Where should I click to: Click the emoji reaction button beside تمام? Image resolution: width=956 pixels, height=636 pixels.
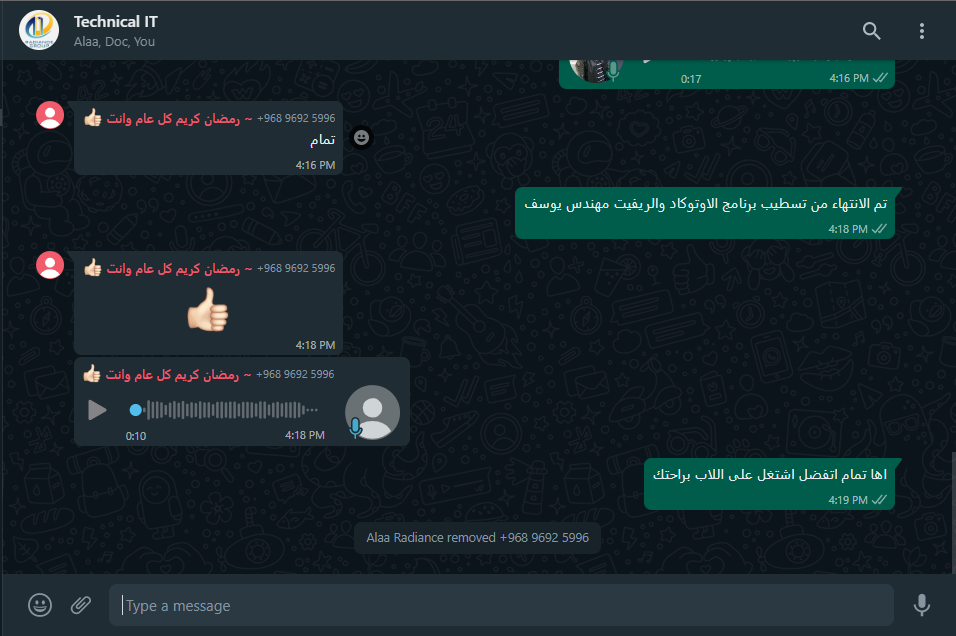[362, 137]
